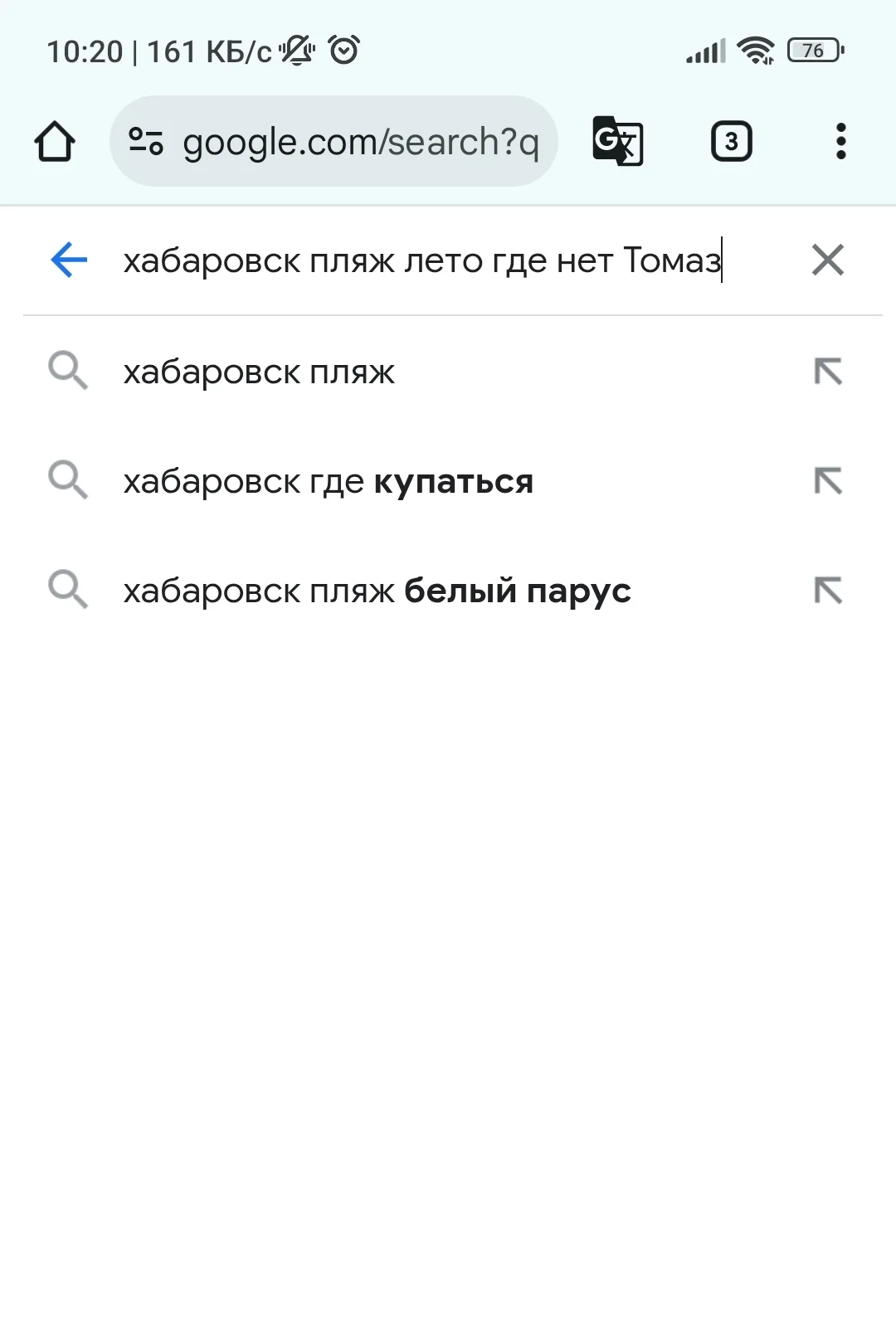The height and width of the screenshot is (1343, 896).
Task: Tap the battery indicator in status bar
Action: pos(815,51)
